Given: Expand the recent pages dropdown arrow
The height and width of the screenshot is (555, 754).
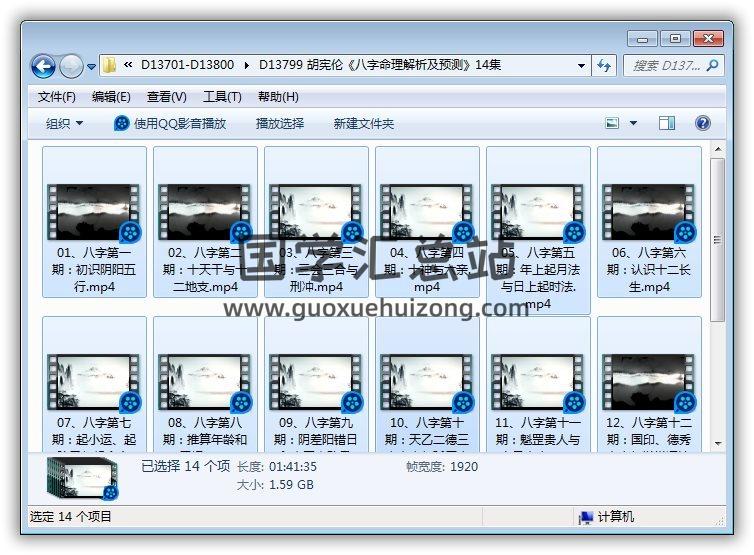Looking at the screenshot, I should 92,67.
